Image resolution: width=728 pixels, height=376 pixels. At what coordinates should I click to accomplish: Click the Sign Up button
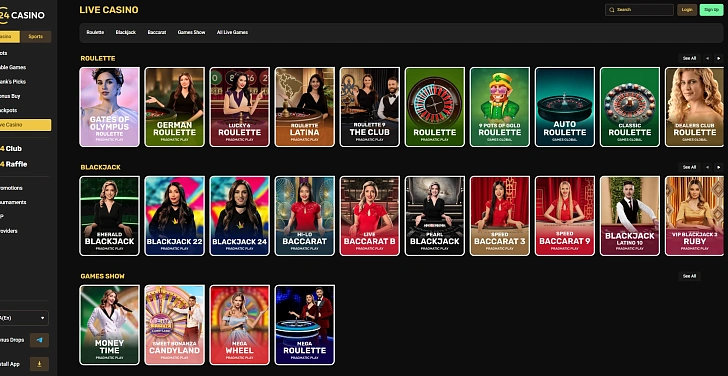pyautogui.click(x=711, y=10)
